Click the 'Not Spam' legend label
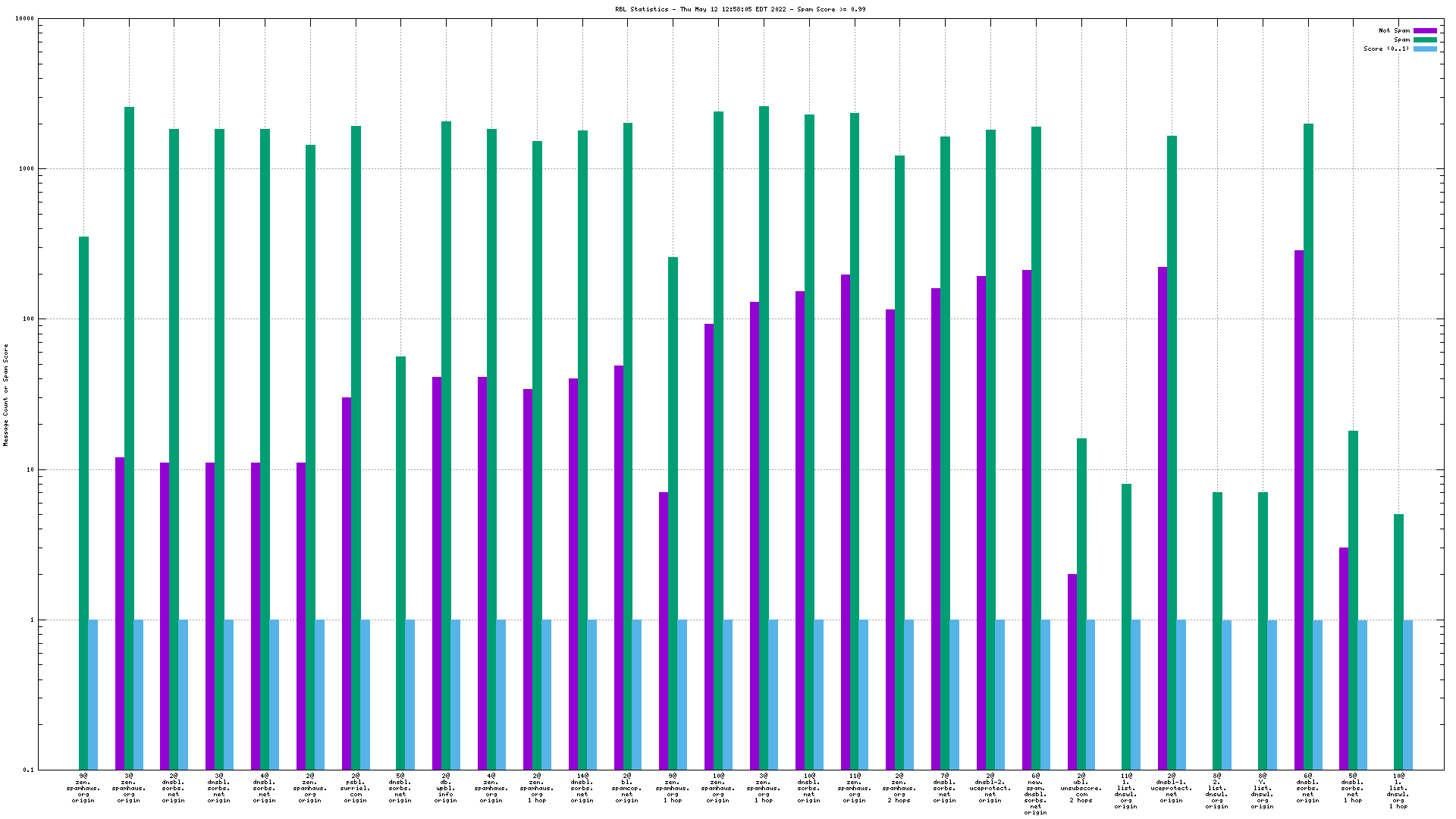The height and width of the screenshot is (819, 1456). click(x=1394, y=31)
